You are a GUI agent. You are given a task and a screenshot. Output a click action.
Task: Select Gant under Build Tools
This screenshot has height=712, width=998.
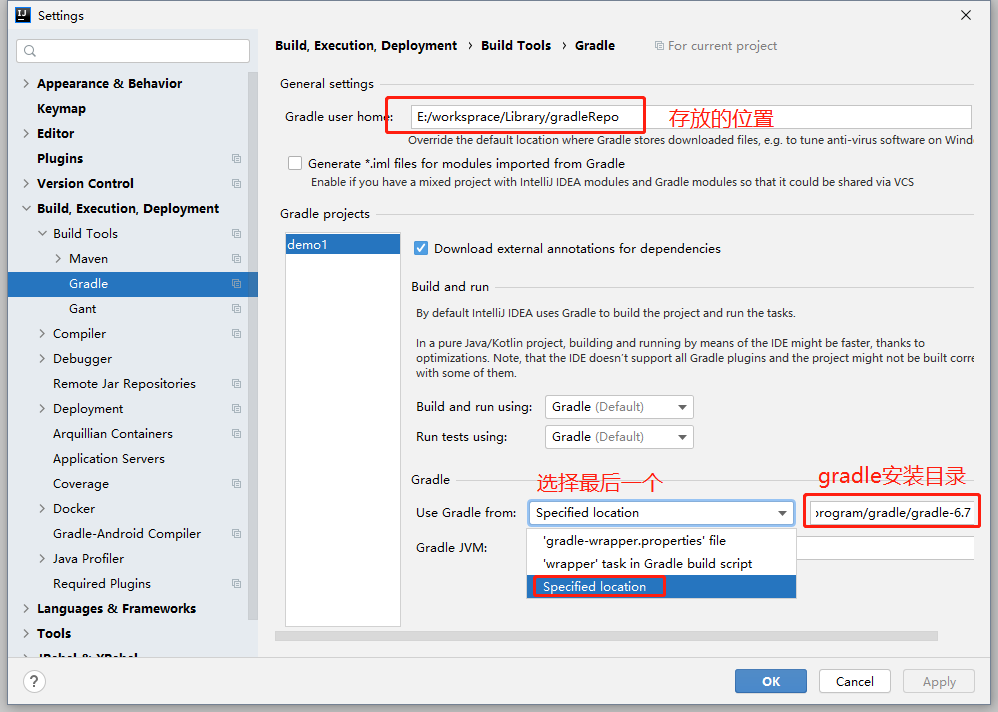pyautogui.click(x=83, y=309)
